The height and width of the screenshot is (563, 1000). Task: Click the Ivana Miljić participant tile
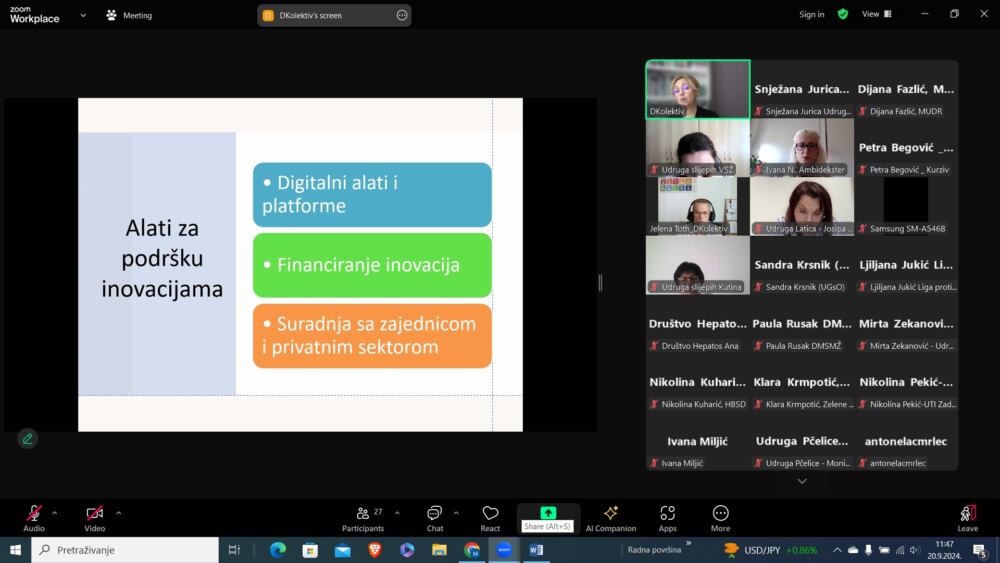tap(698, 441)
